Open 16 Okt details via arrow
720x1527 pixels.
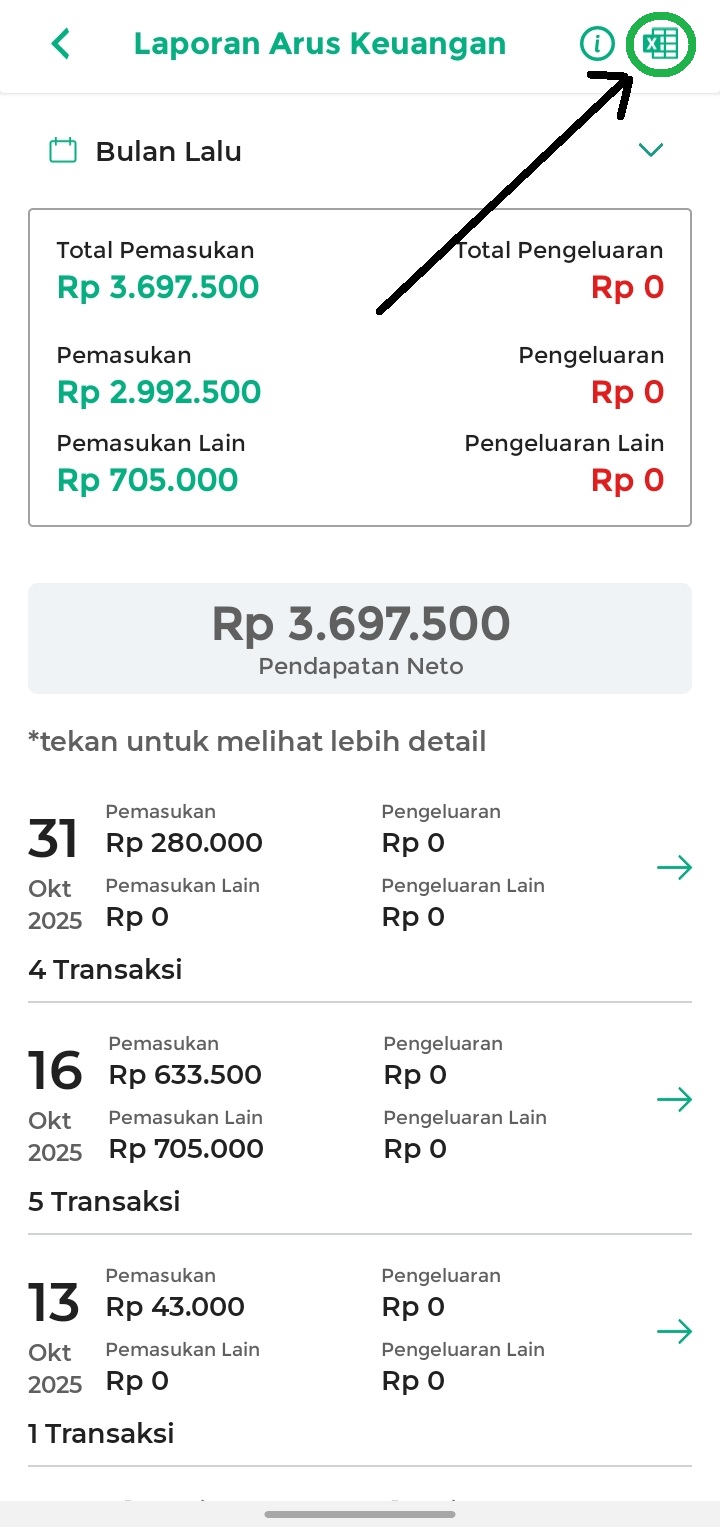(674, 1100)
